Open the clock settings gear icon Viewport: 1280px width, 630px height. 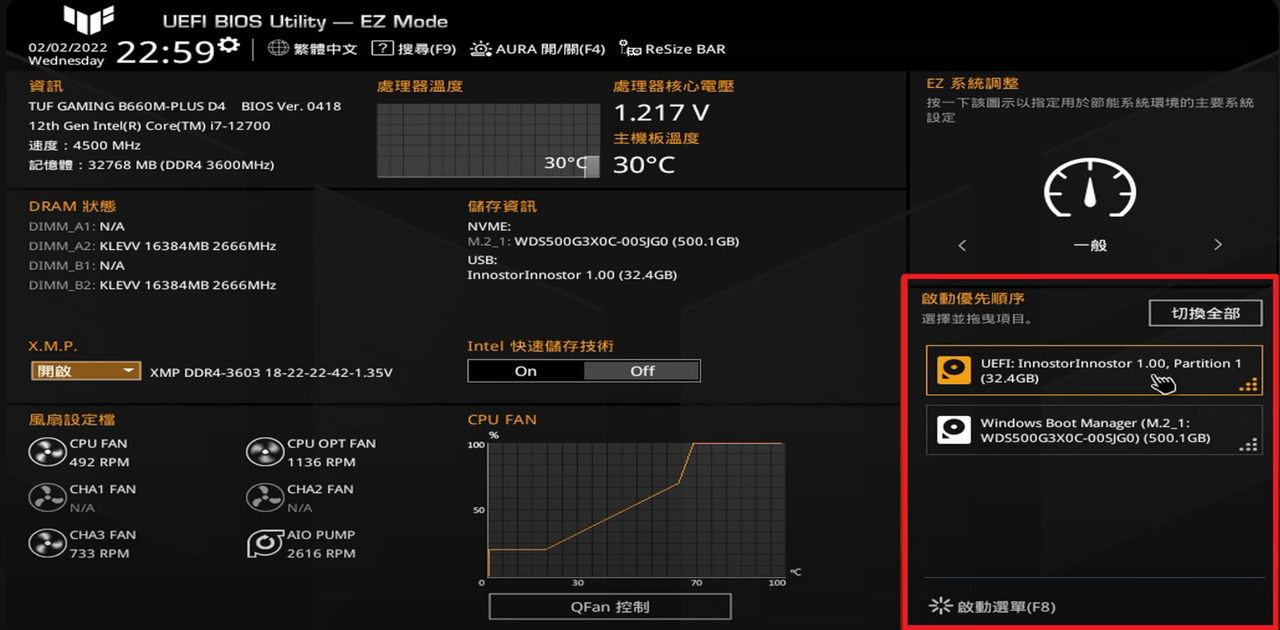[230, 45]
